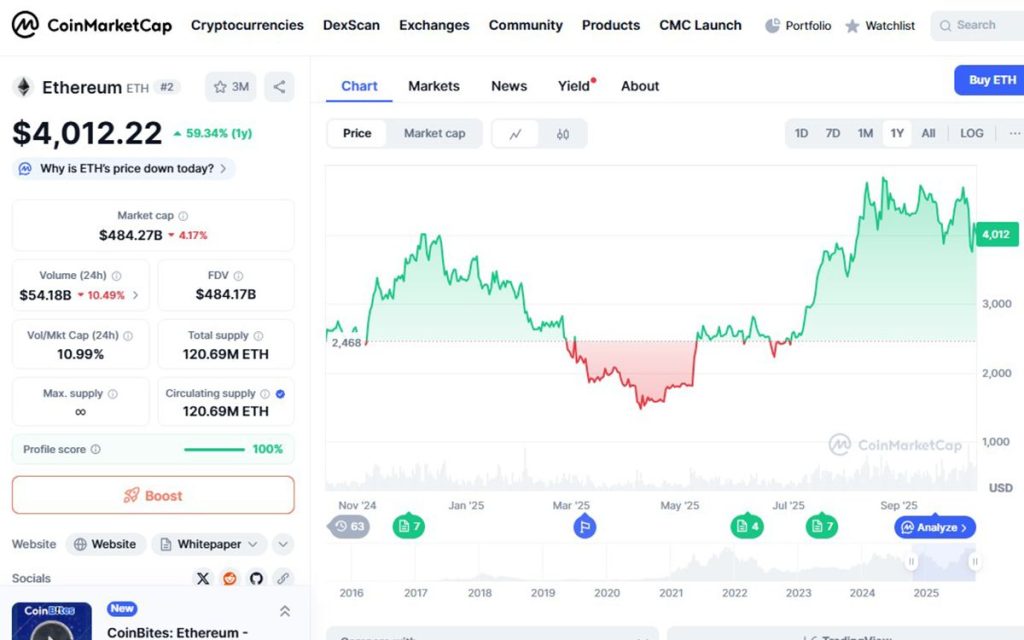
Task: Show Profile score info icon
Action: point(95,449)
